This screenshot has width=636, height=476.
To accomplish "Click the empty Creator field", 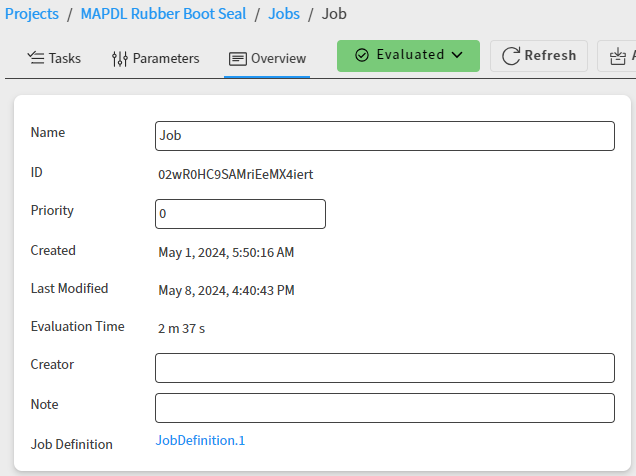I will click(x=384, y=368).
